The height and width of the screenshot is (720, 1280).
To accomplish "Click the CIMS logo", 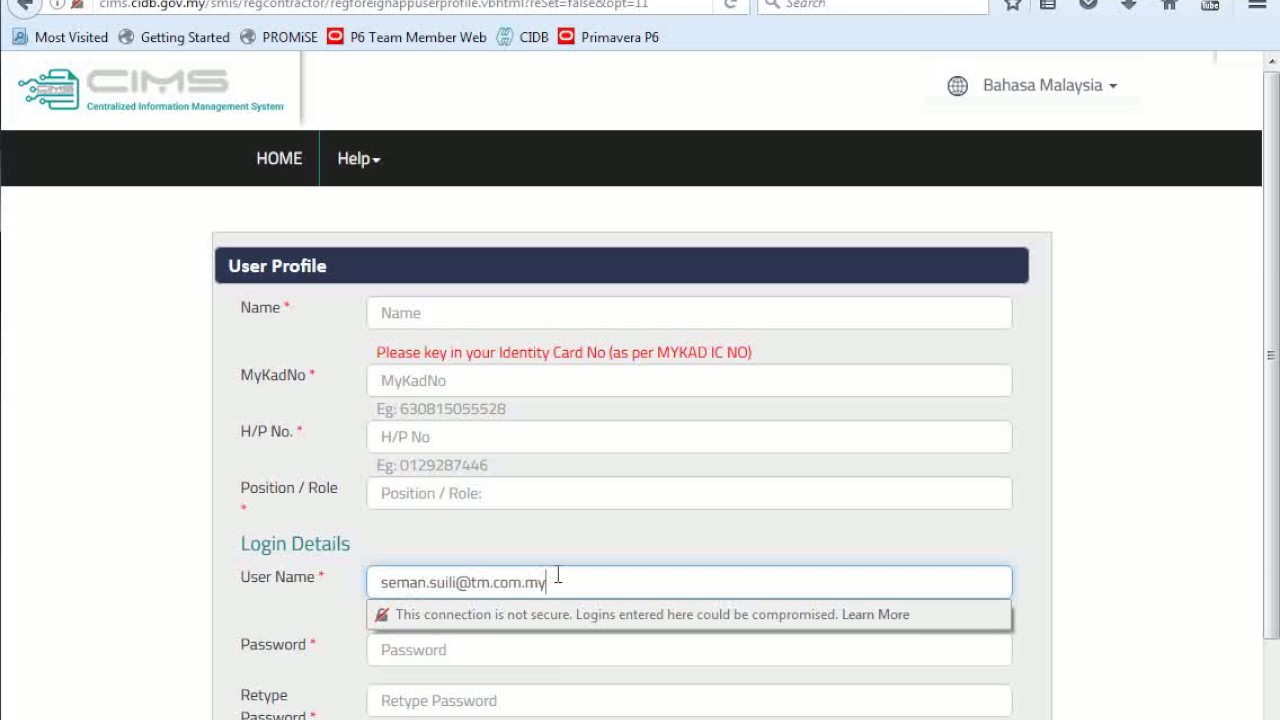I will pos(150,89).
